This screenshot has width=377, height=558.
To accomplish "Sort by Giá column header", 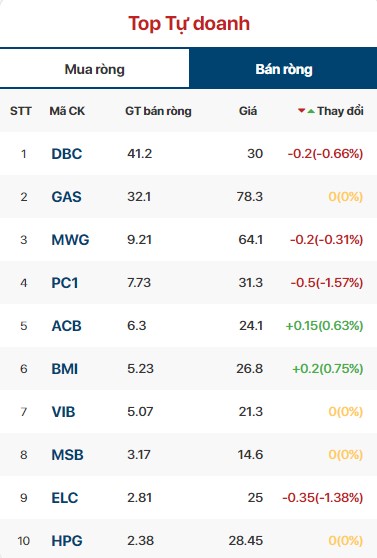I will pyautogui.click(x=248, y=111).
